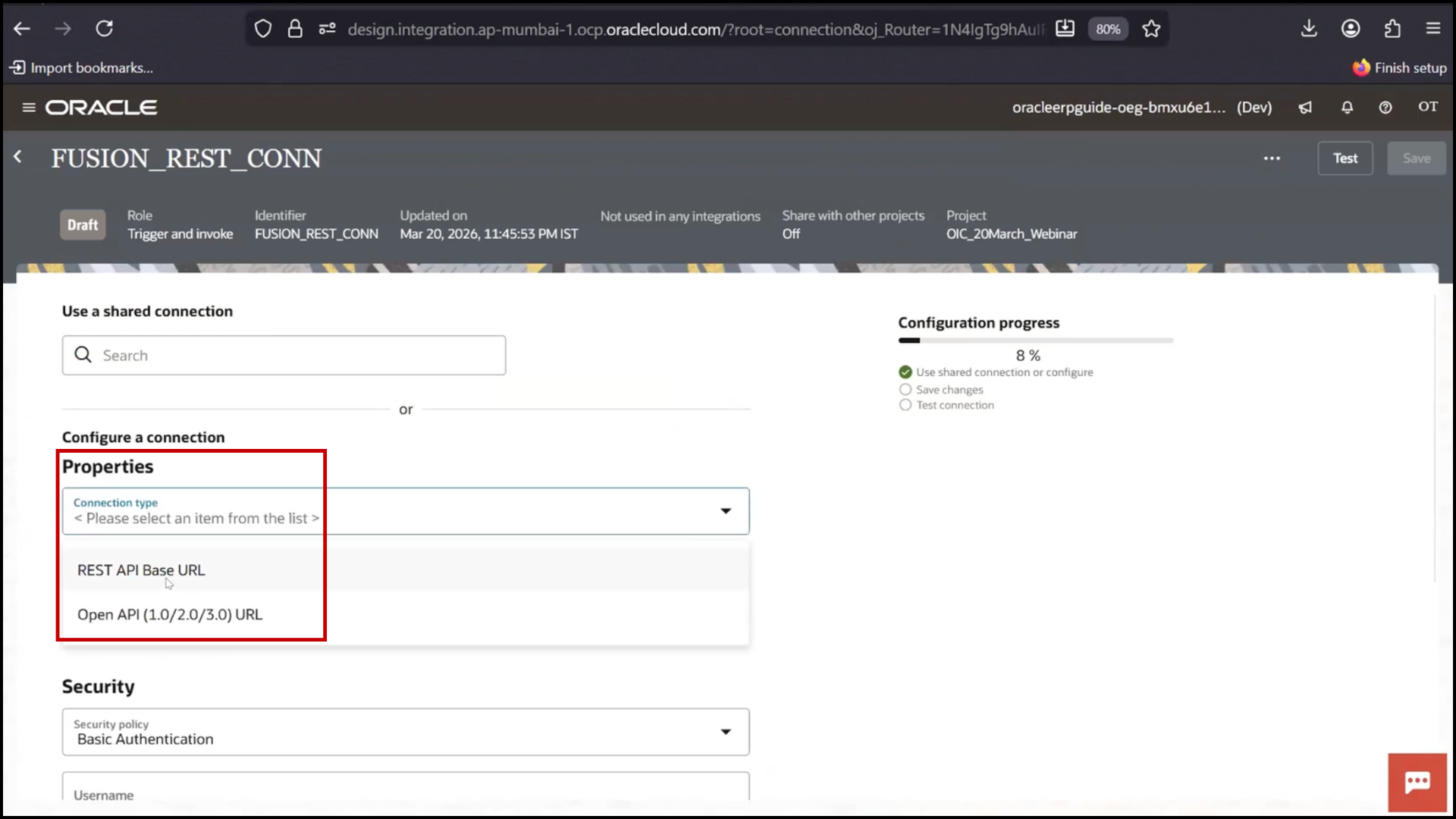The width and height of the screenshot is (1456, 819).
Task: Open the browser application menu
Action: pyautogui.click(x=1433, y=29)
